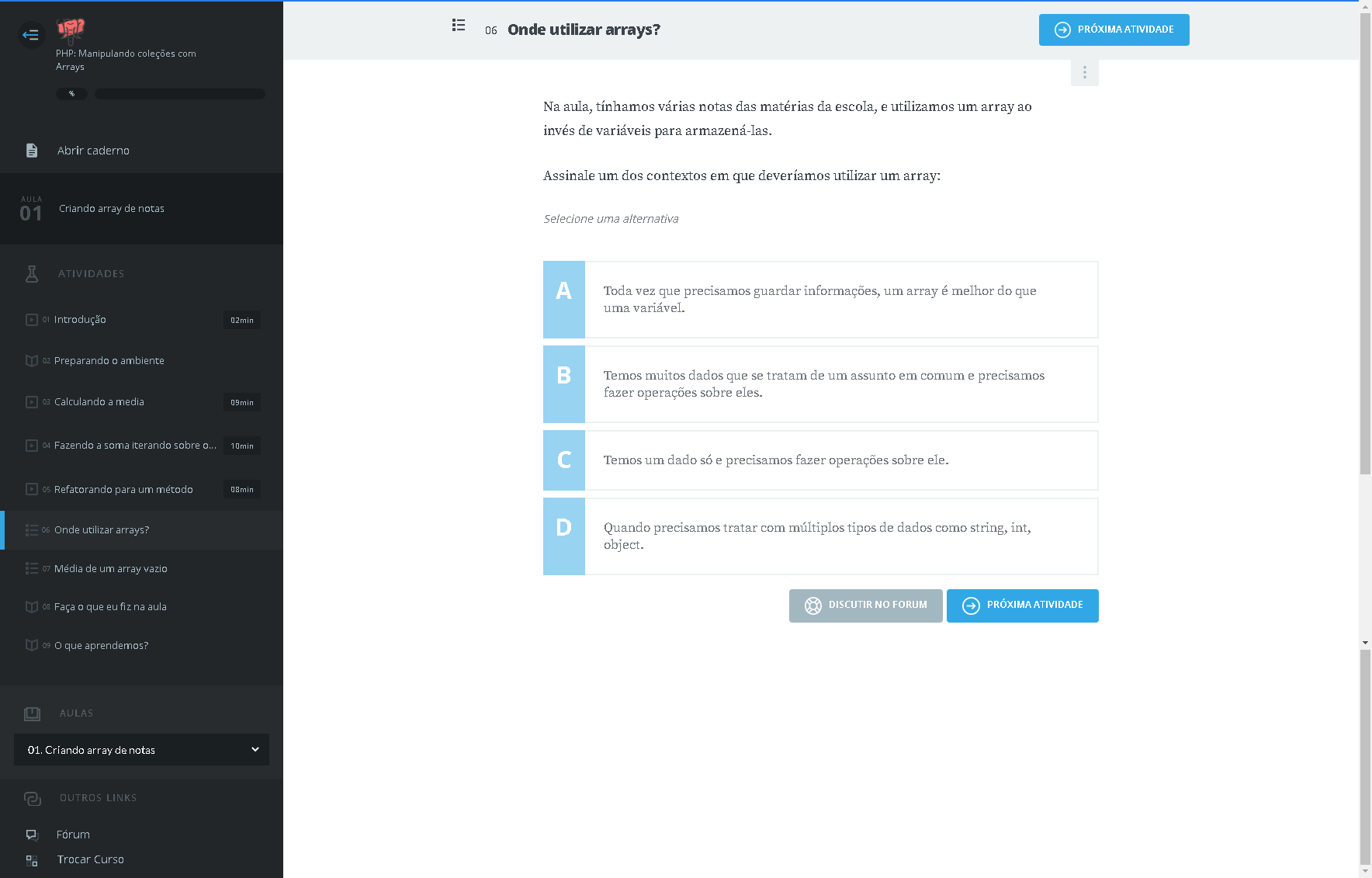
Task: Click the Atividades flask icon
Action: [32, 274]
